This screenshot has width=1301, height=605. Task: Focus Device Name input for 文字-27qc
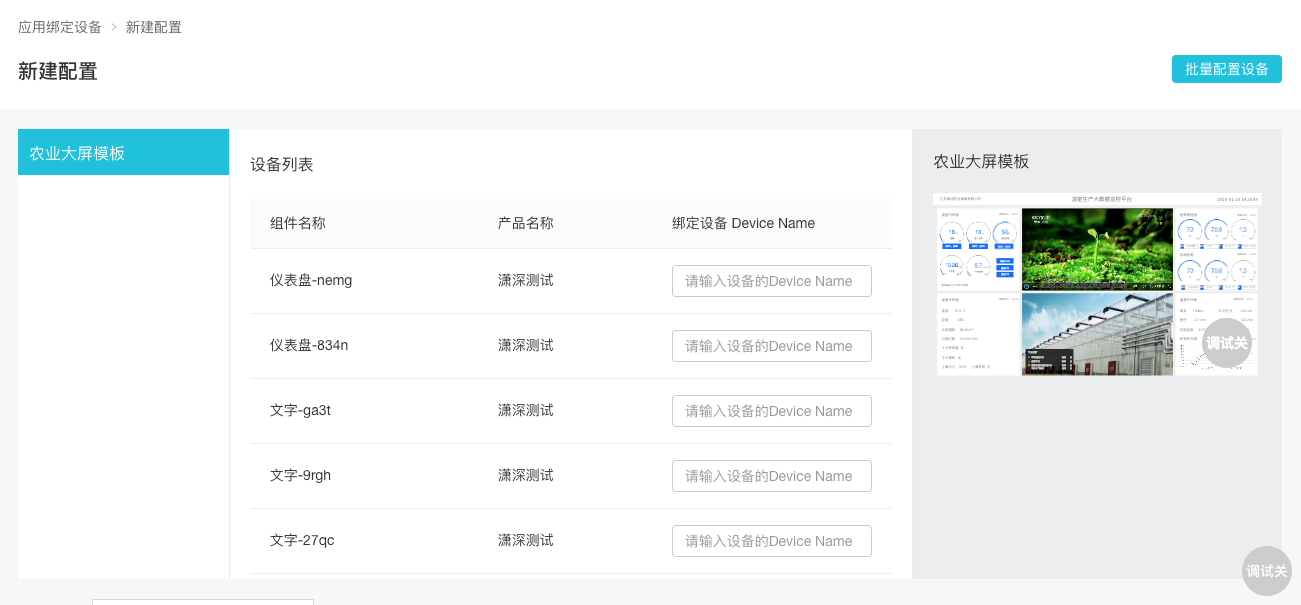pyautogui.click(x=771, y=541)
